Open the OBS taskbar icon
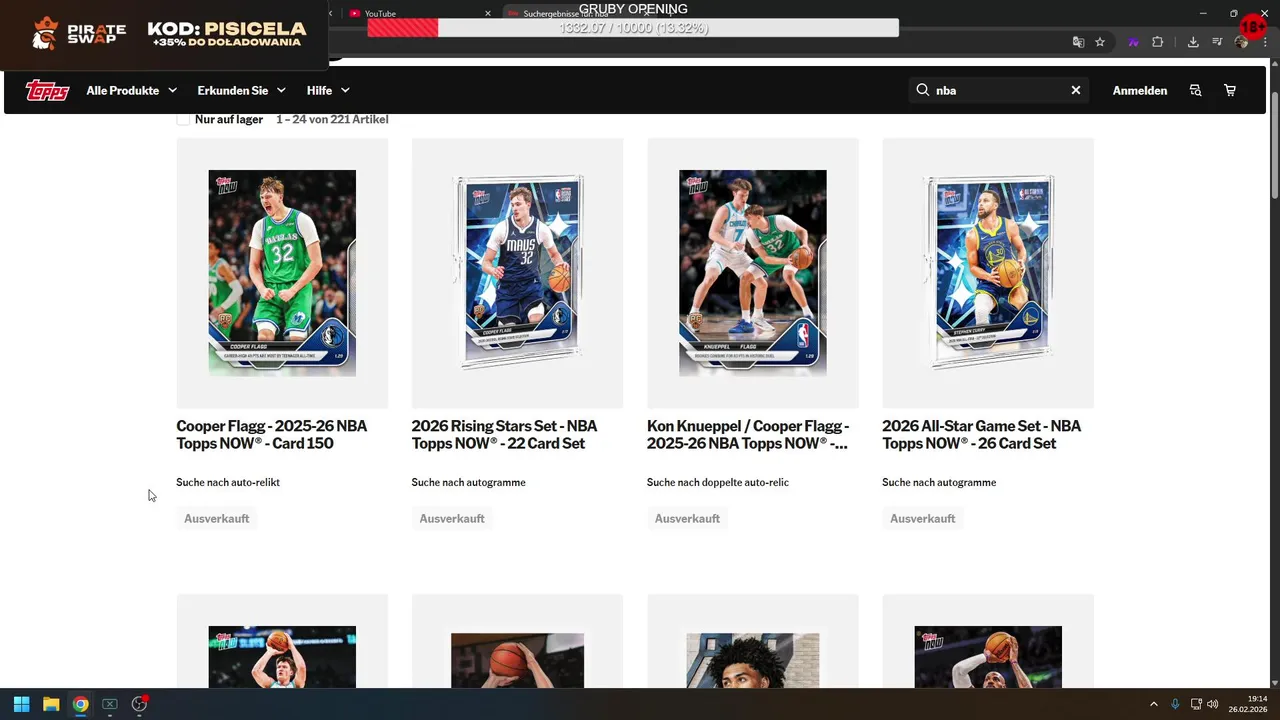This screenshot has width=1280, height=720. 139,704
